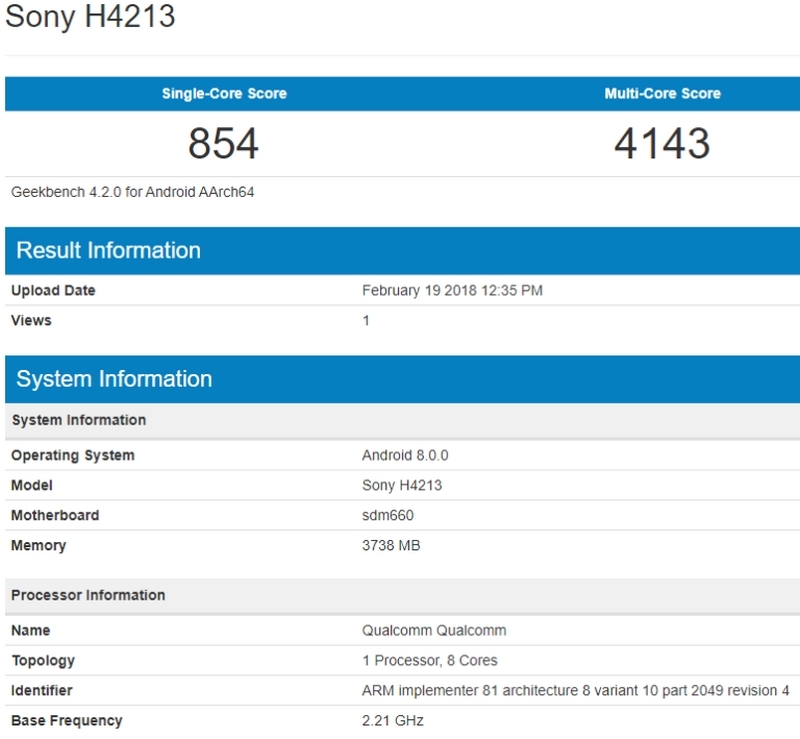Select the Topology row showing 8 Cores
The width and height of the screenshot is (800, 739).
point(40,660)
